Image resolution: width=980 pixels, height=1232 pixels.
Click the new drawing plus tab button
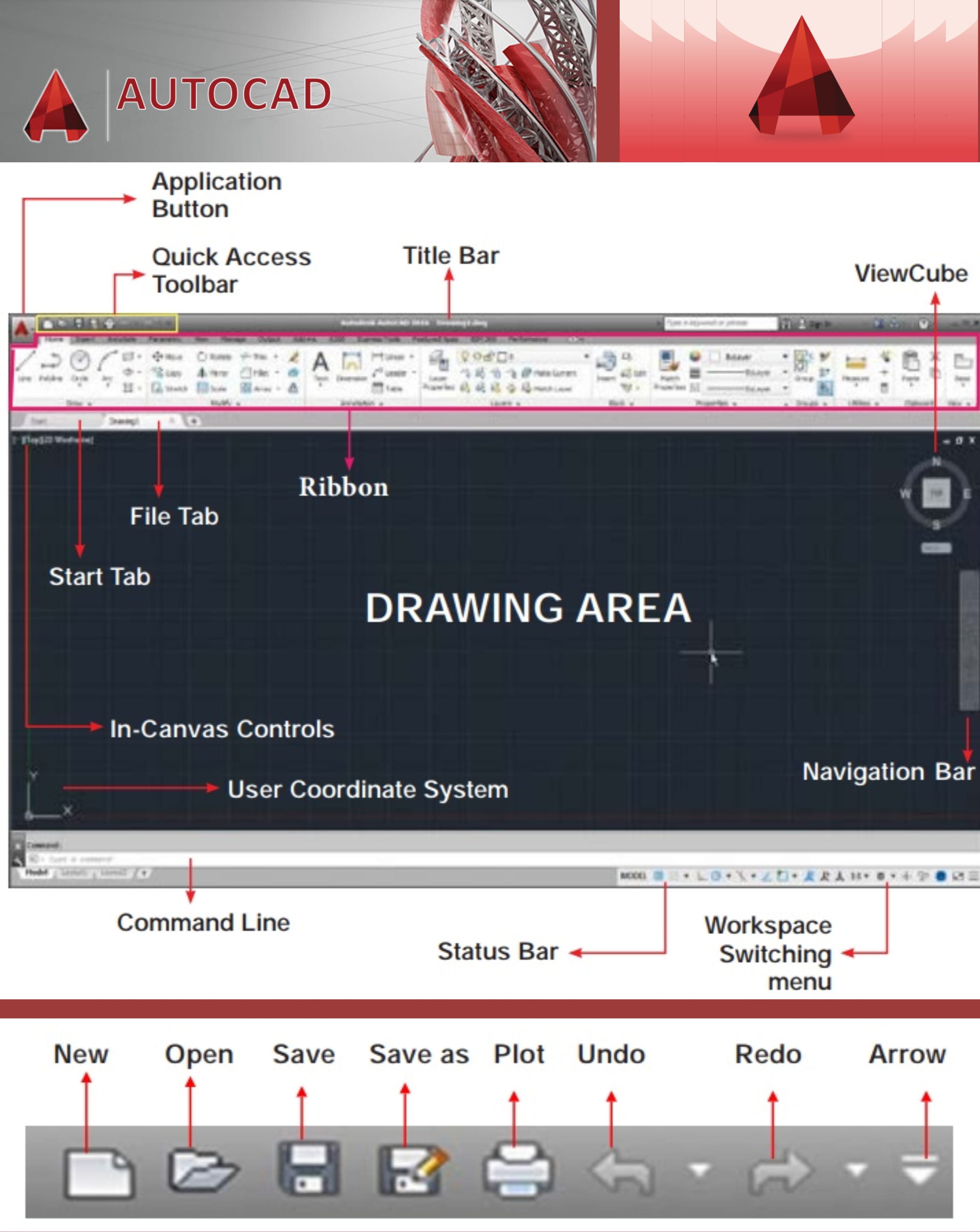pyautogui.click(x=194, y=421)
